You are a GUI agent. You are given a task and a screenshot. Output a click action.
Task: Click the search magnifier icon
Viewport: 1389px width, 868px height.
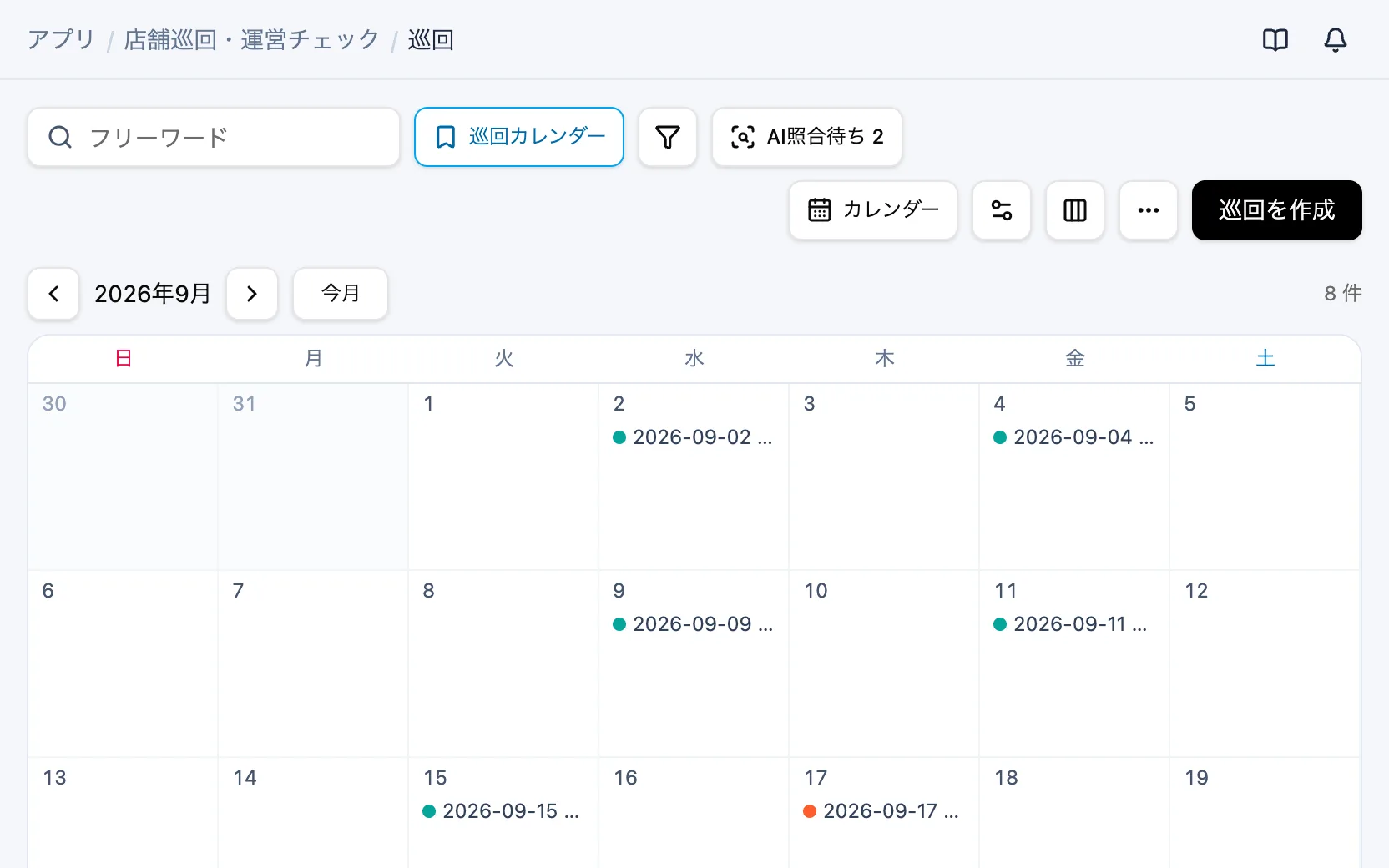coord(60,137)
